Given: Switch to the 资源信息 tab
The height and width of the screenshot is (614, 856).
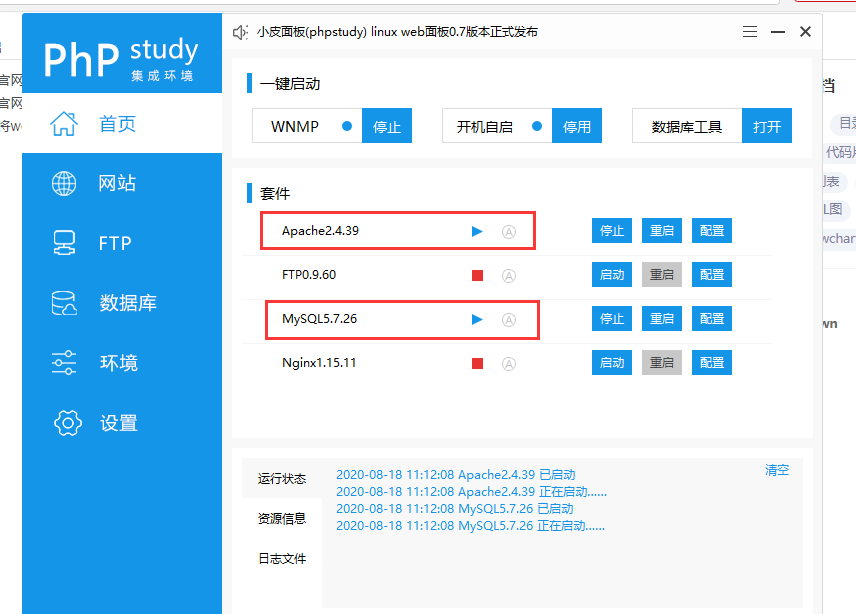Looking at the screenshot, I should coord(282,518).
